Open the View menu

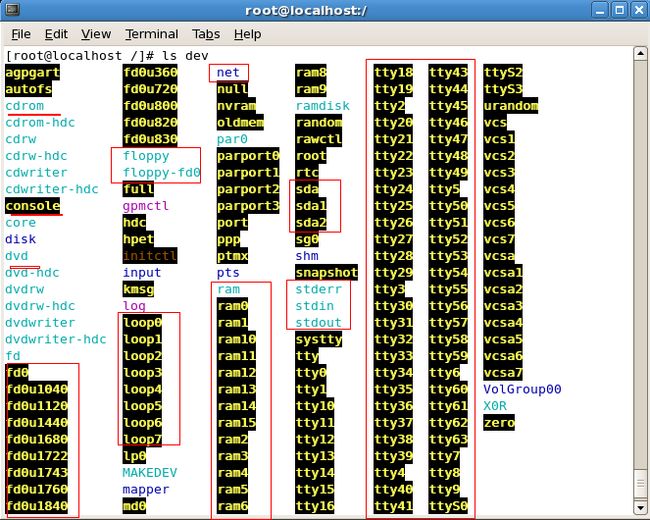[x=96, y=34]
